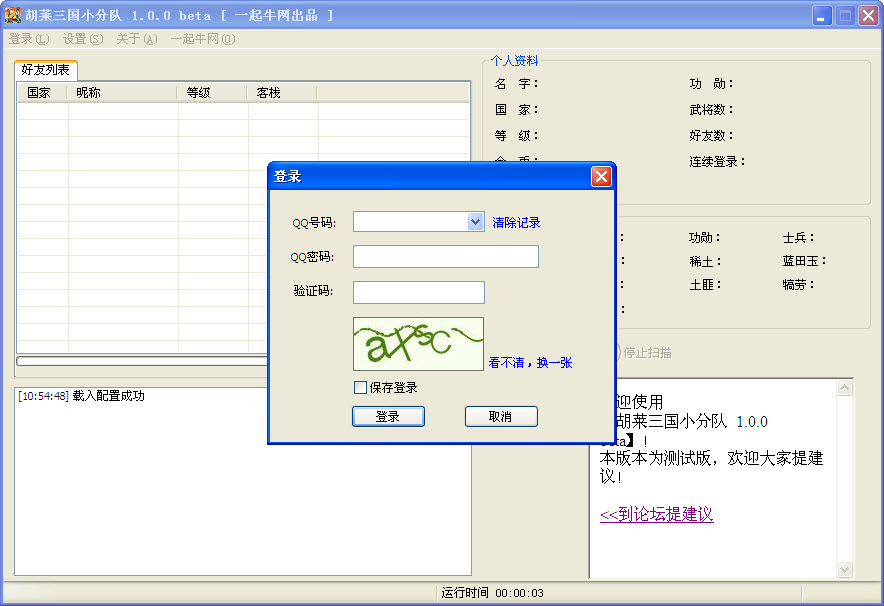This screenshot has height=606, width=884.
Task: Click the 士兵 label
Action: pos(798,238)
